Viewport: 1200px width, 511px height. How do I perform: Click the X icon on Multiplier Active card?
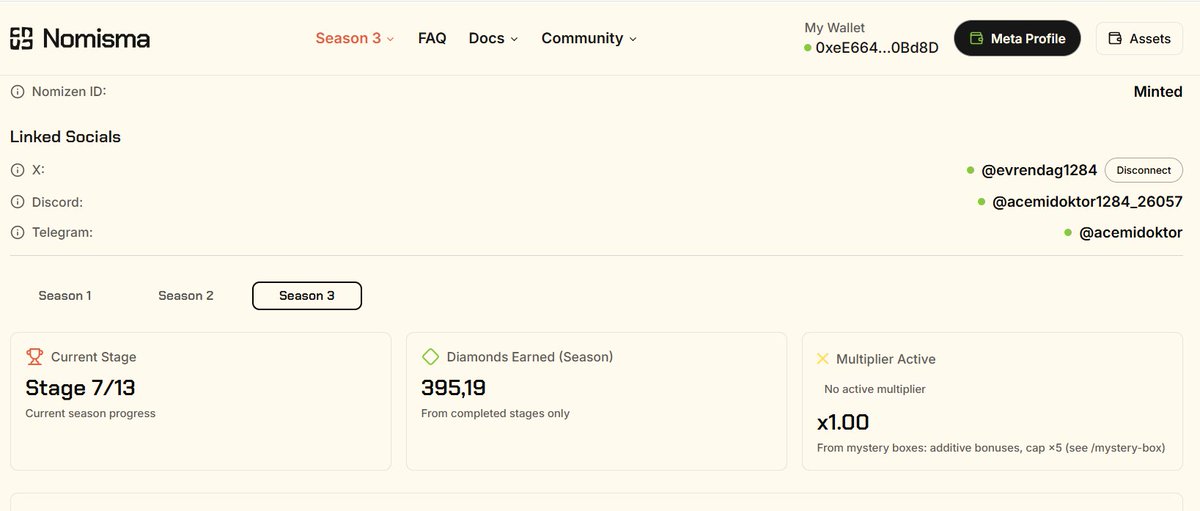point(823,358)
